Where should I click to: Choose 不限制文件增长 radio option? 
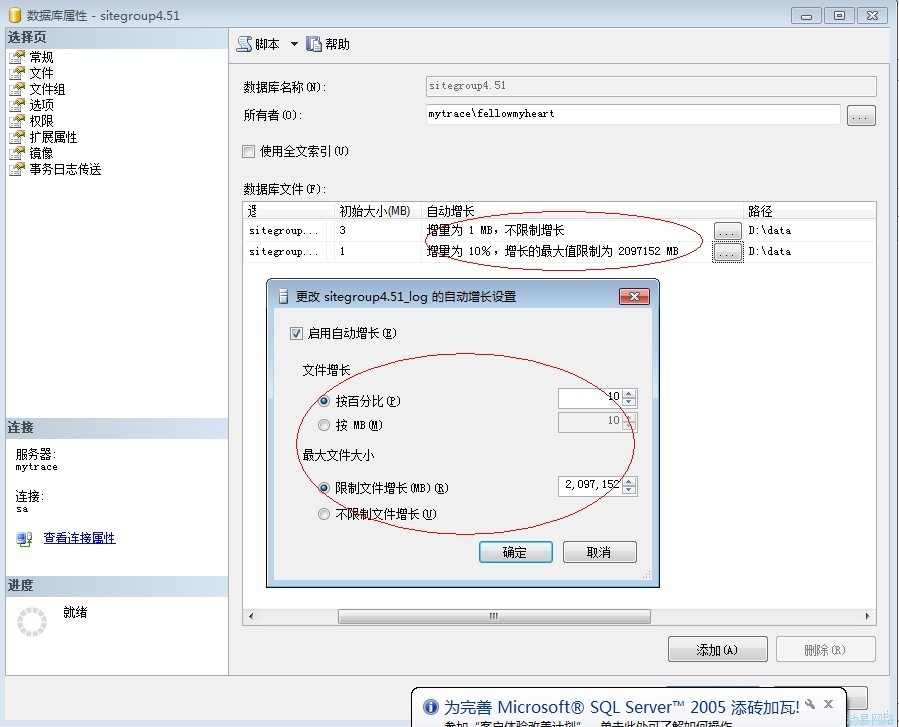pyautogui.click(x=323, y=514)
